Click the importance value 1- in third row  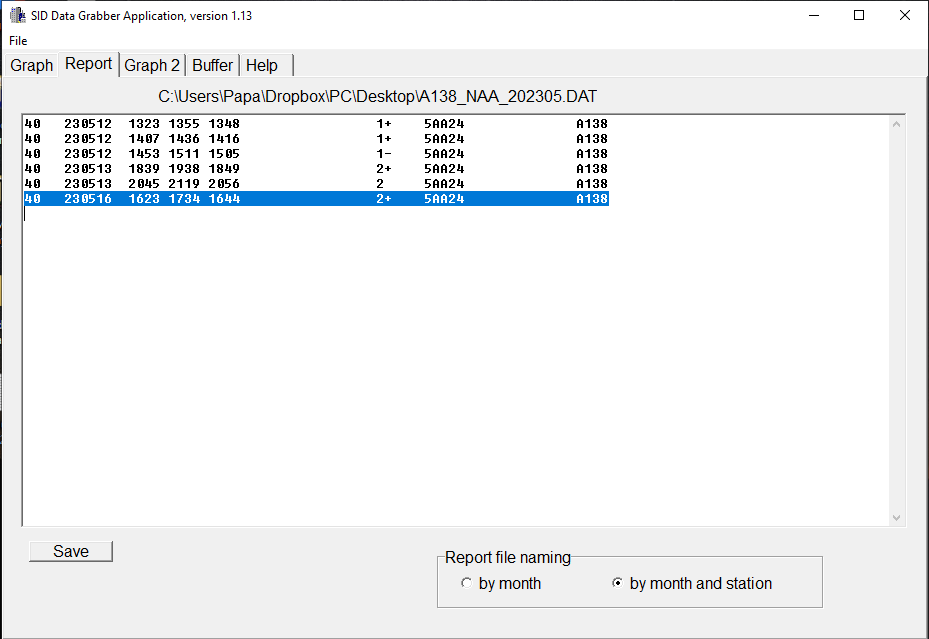(384, 153)
